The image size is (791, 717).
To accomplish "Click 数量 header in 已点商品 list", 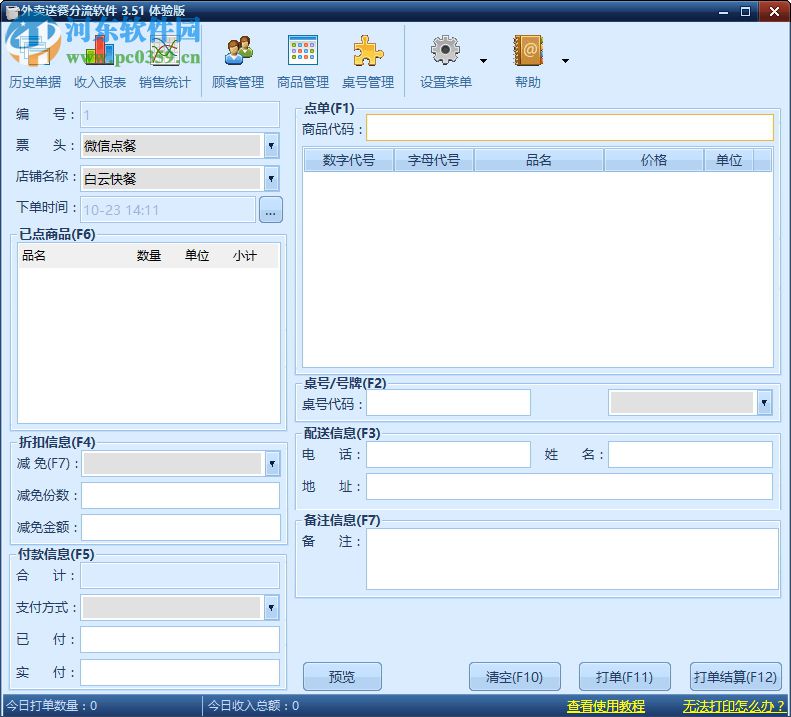I will [149, 256].
